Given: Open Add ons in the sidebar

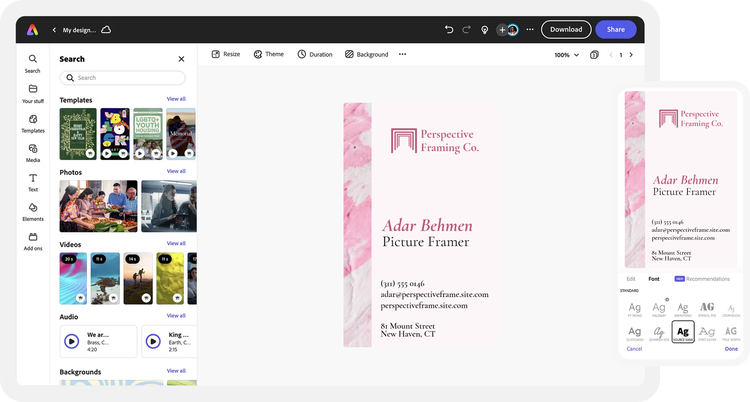Looking at the screenshot, I should [33, 242].
